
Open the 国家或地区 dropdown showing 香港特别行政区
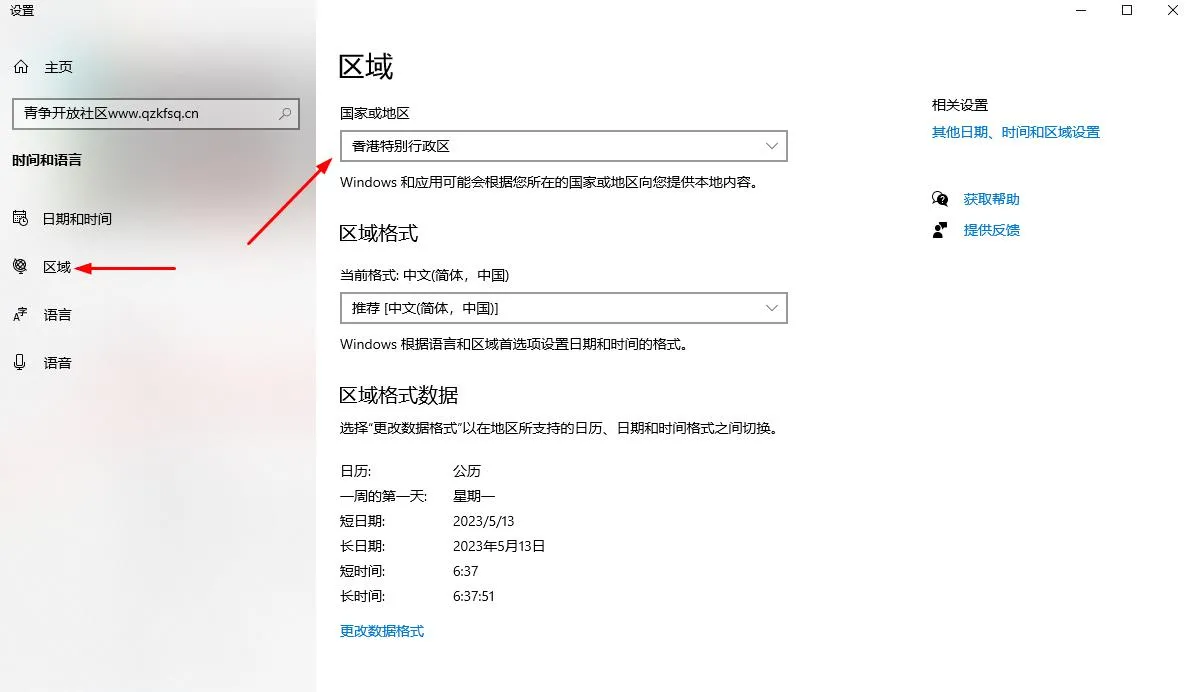coord(564,146)
